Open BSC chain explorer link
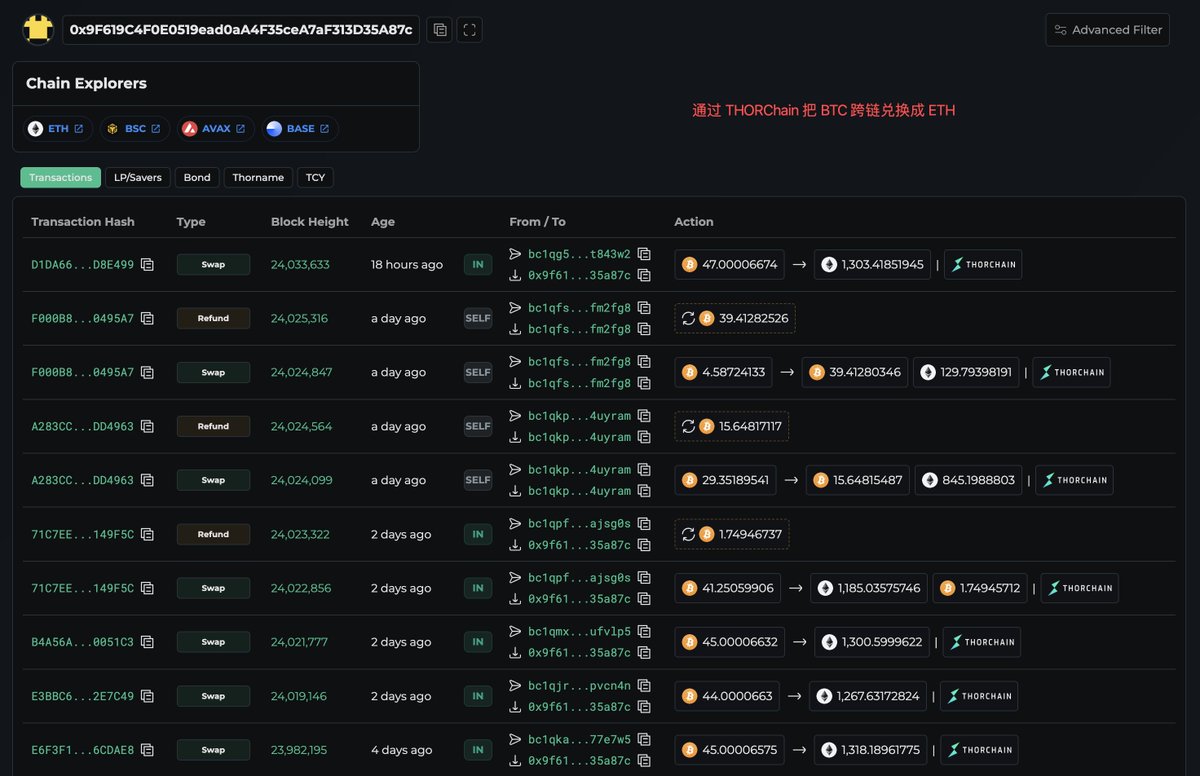Image resolution: width=1200 pixels, height=776 pixels. pos(134,129)
